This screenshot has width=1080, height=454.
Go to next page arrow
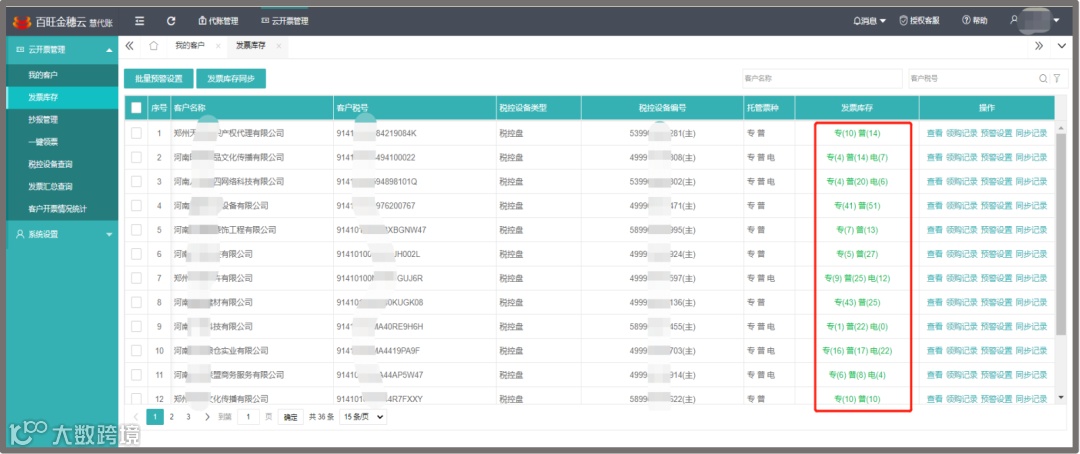(x=207, y=417)
